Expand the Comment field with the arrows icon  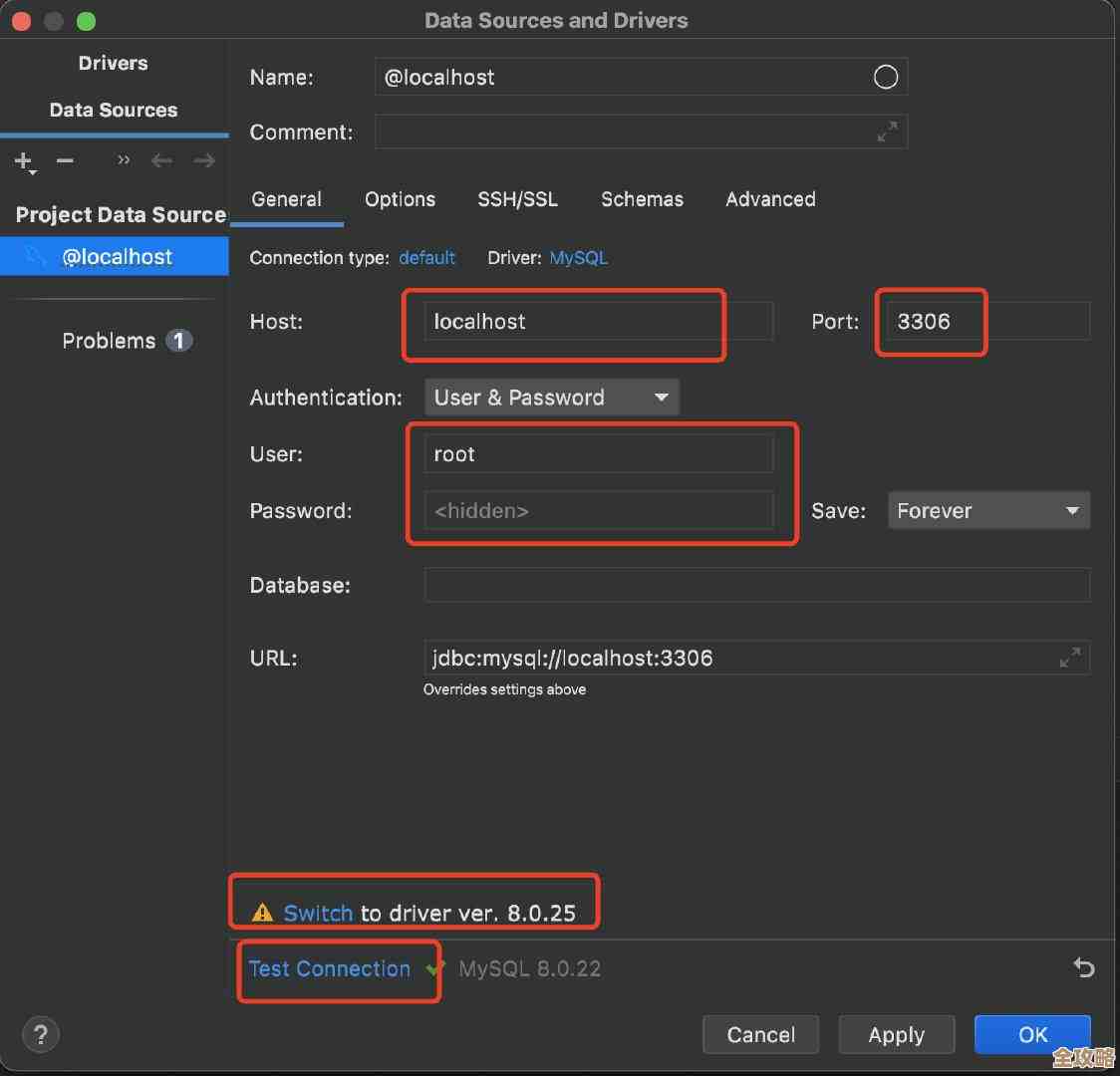[886, 132]
